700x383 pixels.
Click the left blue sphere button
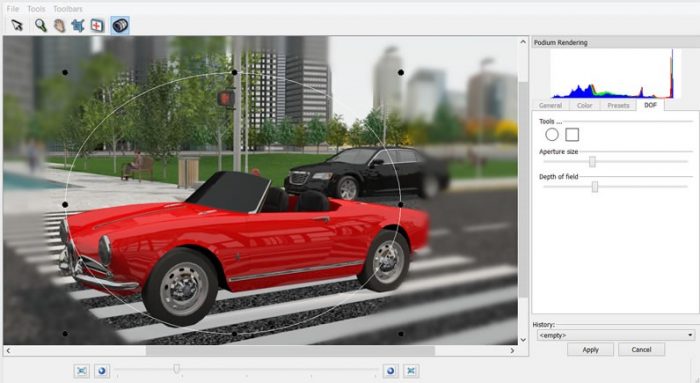(102, 371)
